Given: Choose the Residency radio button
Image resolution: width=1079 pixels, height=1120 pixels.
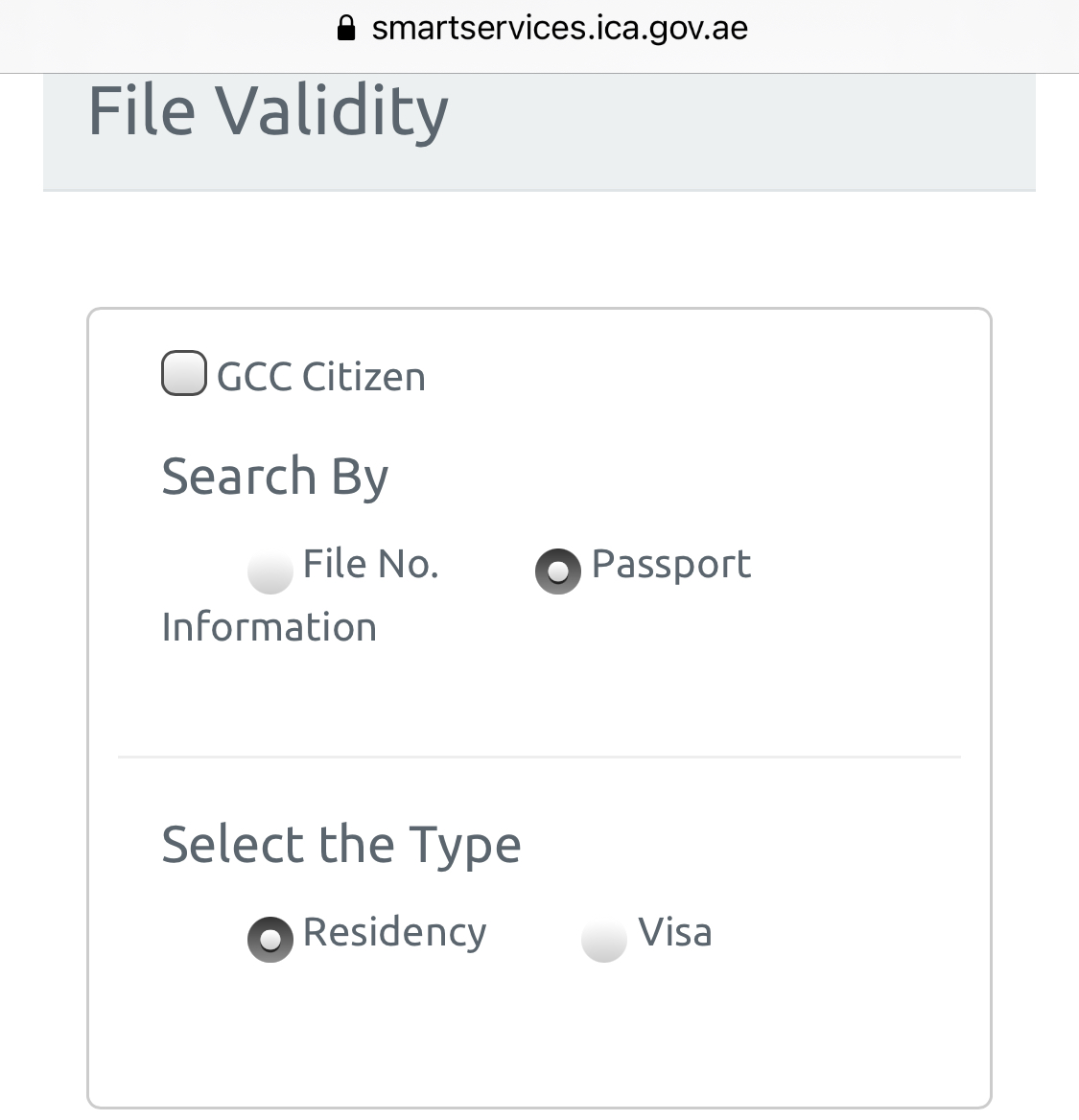Looking at the screenshot, I should 270,939.
